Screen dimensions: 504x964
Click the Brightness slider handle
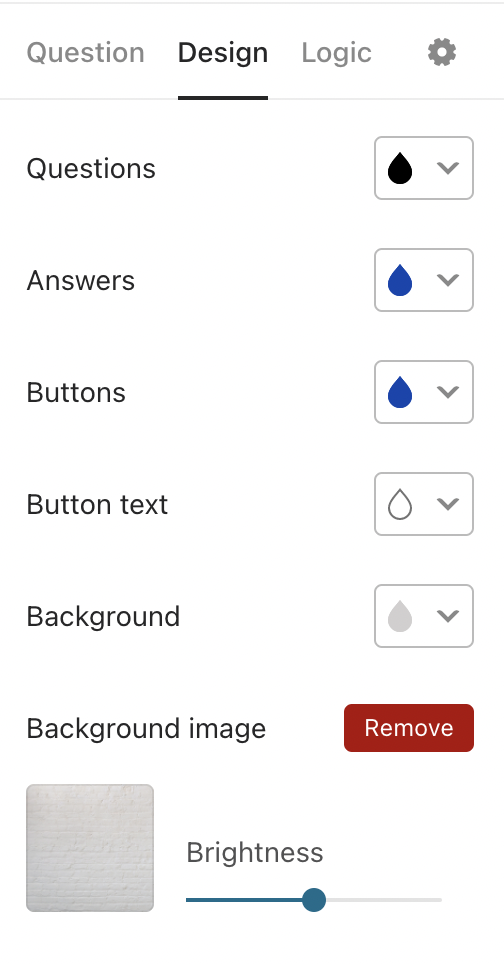[314, 899]
